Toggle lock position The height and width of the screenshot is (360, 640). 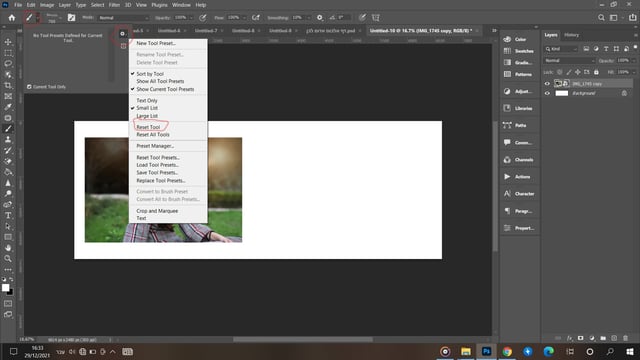pyautogui.click(x=578, y=72)
